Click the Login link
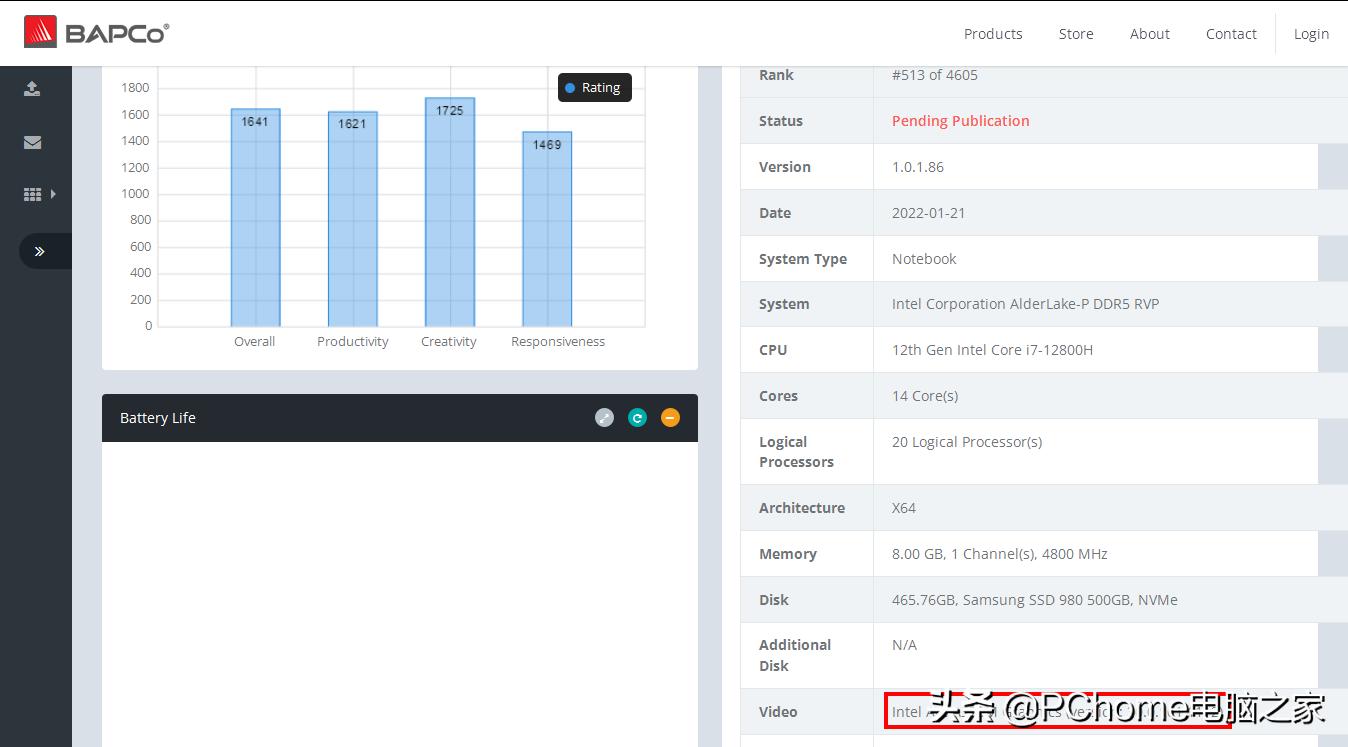 [1311, 33]
